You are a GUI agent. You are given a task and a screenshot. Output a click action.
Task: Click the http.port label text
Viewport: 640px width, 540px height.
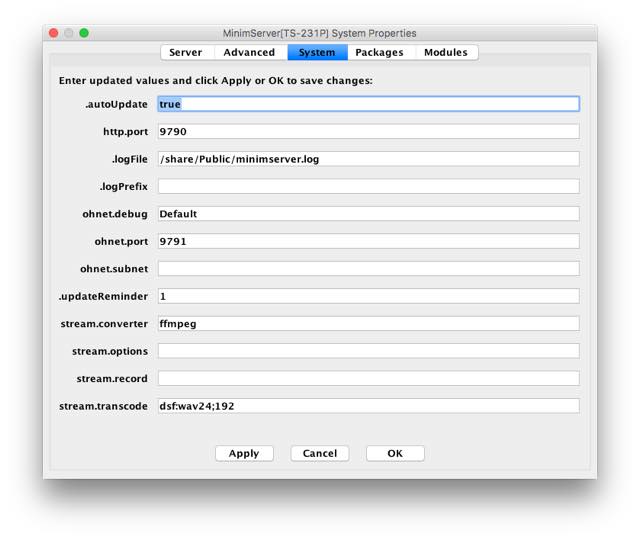(125, 132)
